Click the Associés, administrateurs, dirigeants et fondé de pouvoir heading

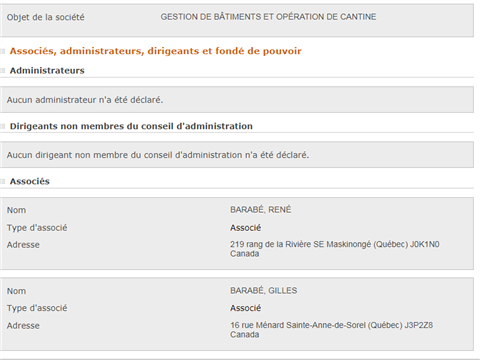155,51
